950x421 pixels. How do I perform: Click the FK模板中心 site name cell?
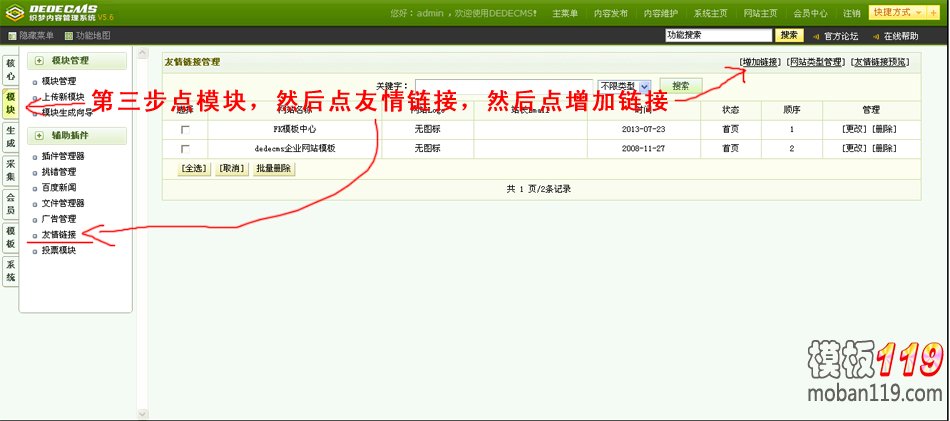click(295, 130)
